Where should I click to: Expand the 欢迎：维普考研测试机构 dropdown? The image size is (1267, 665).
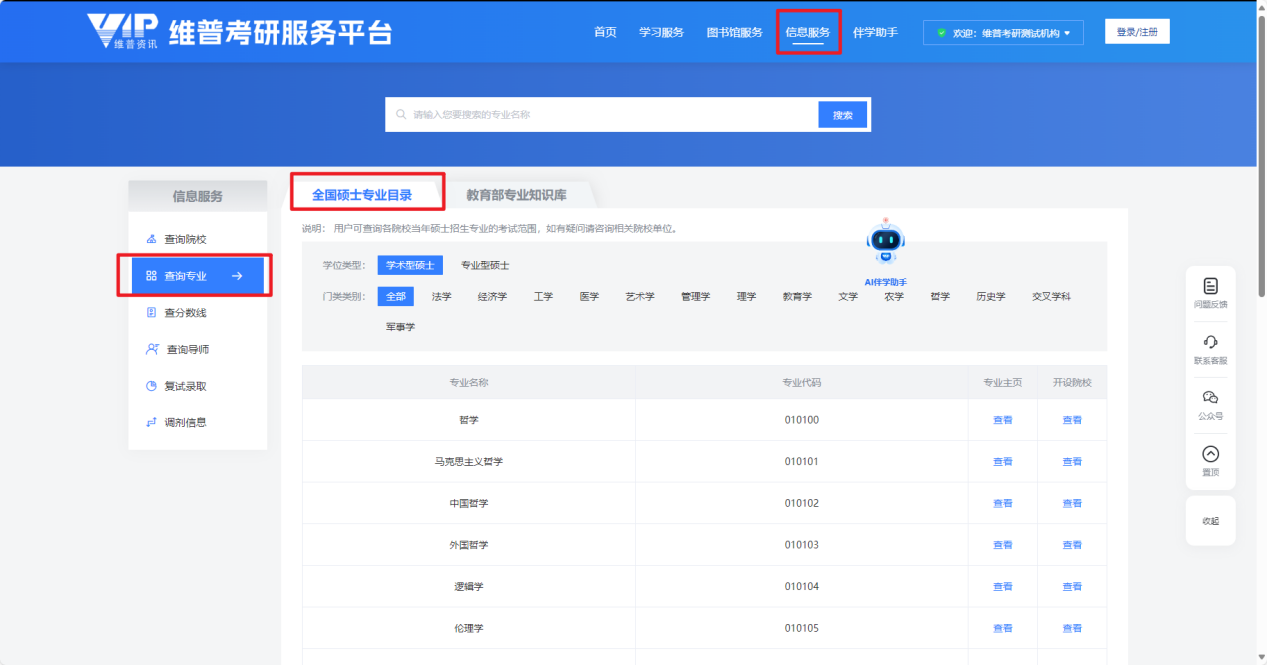pyautogui.click(x=1003, y=33)
